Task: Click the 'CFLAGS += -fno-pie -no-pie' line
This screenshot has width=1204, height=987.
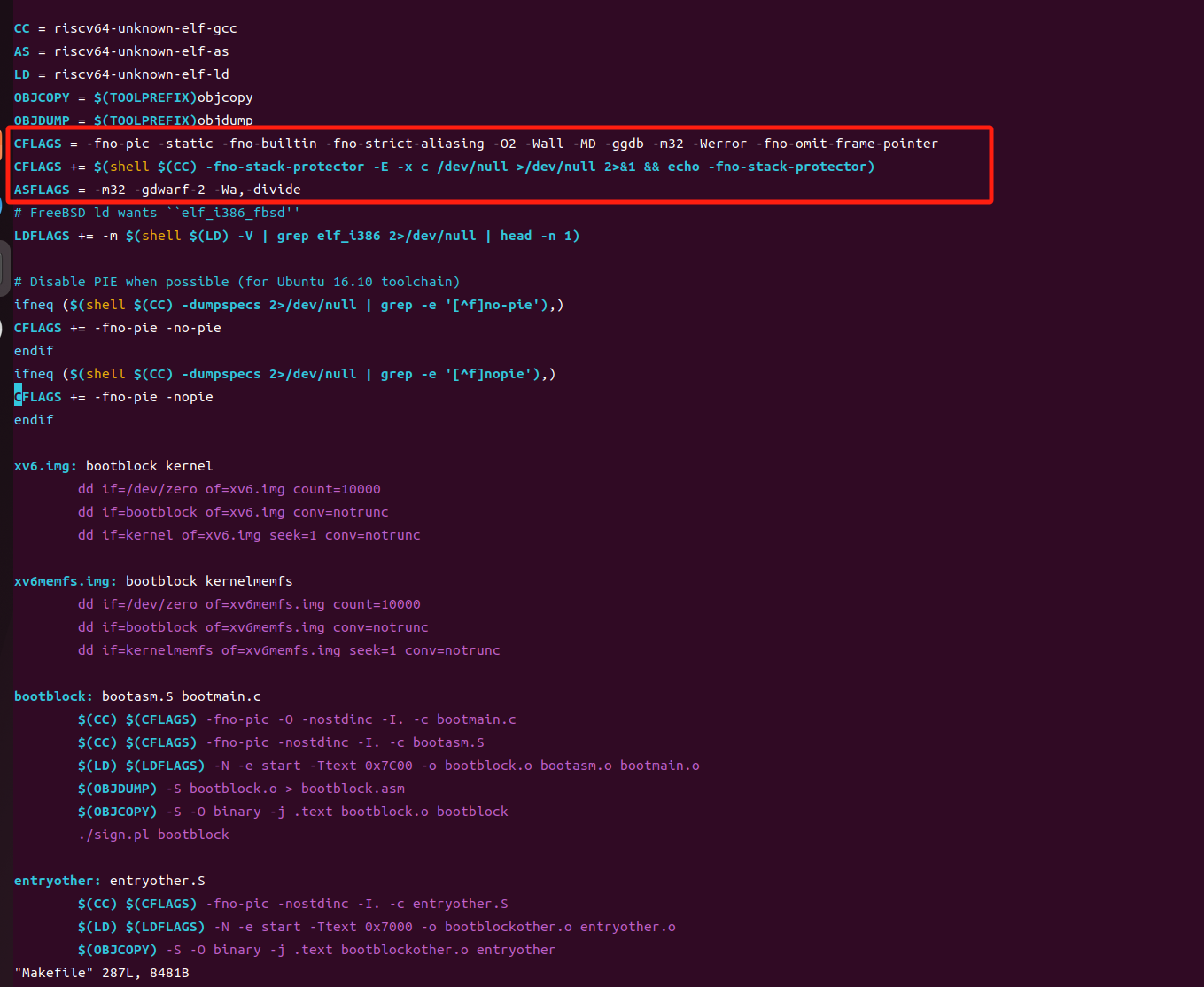Action: click(x=118, y=328)
